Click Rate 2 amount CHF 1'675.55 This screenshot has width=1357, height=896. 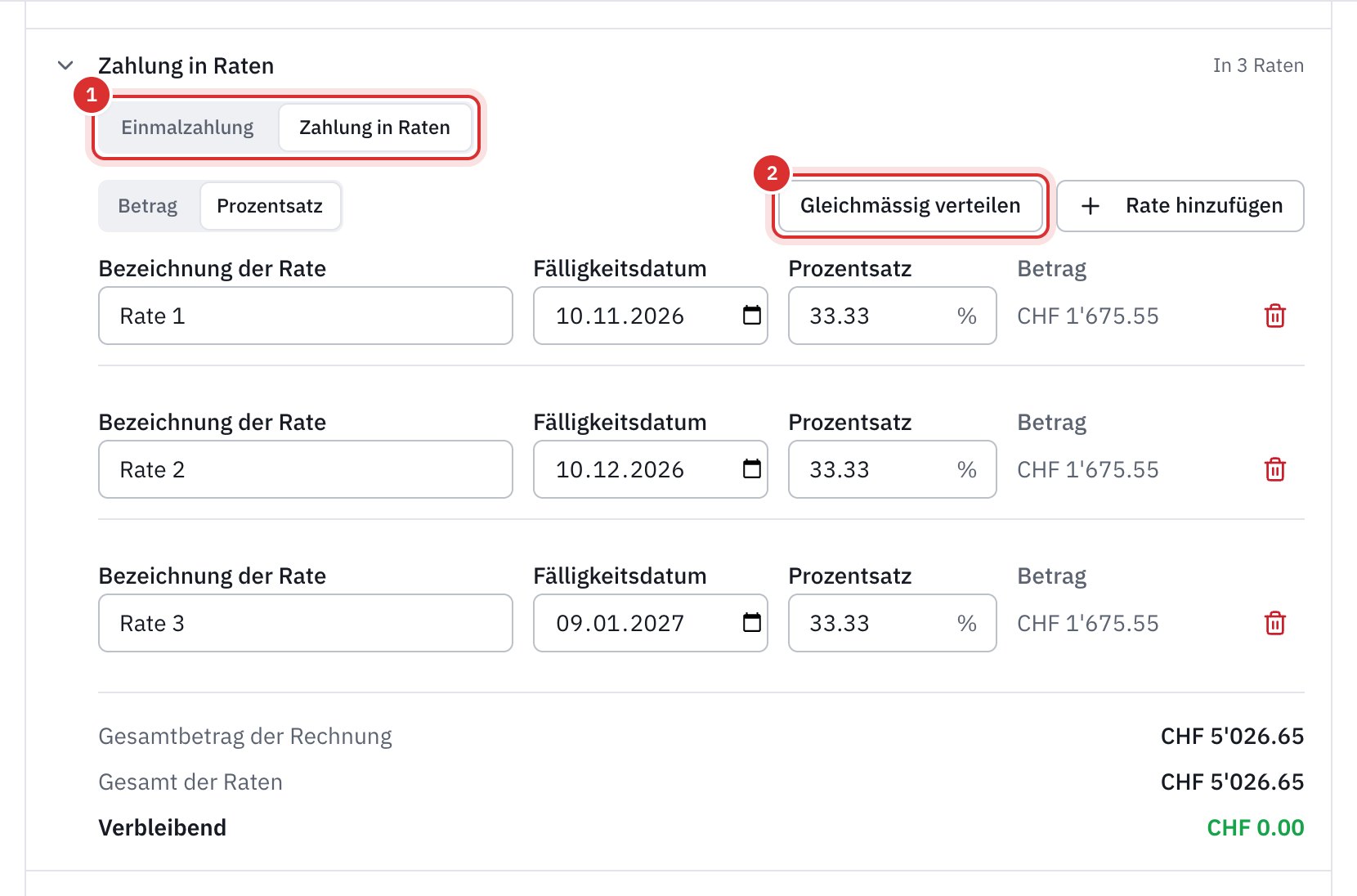click(1087, 469)
